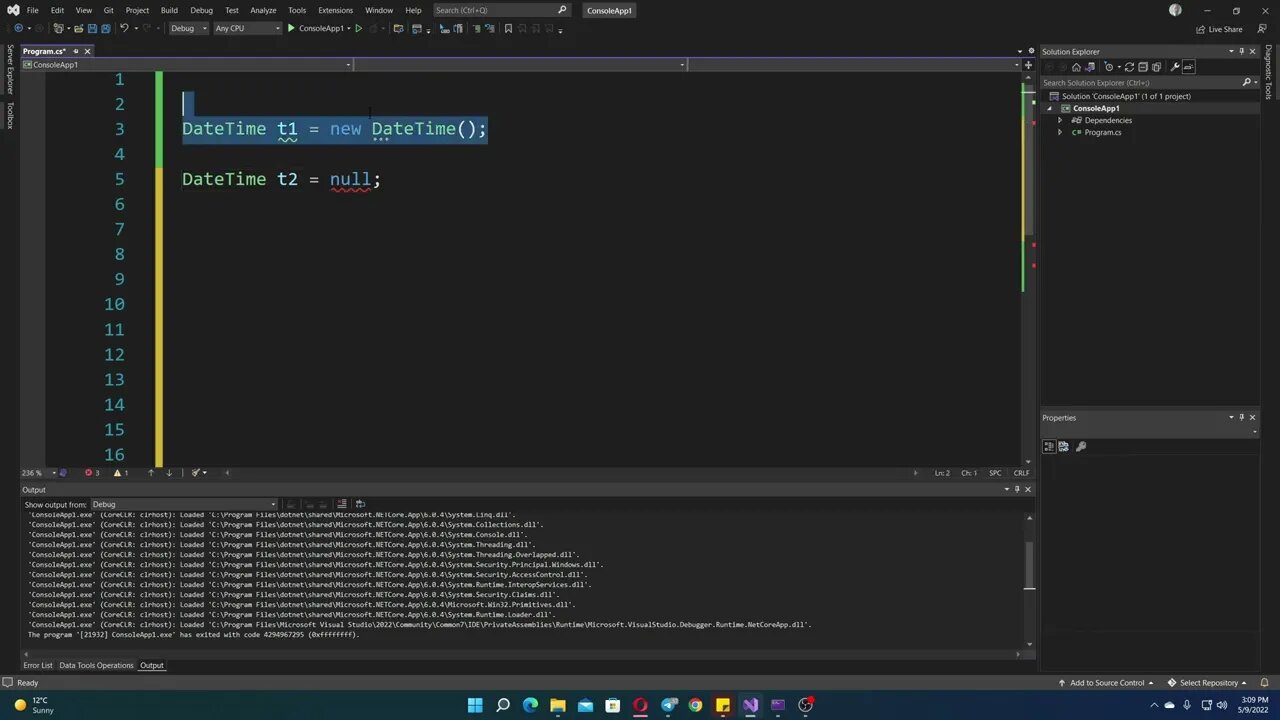1280x720 pixels.
Task: Click Categorized view icon in Properties panel
Action: coord(1049,446)
